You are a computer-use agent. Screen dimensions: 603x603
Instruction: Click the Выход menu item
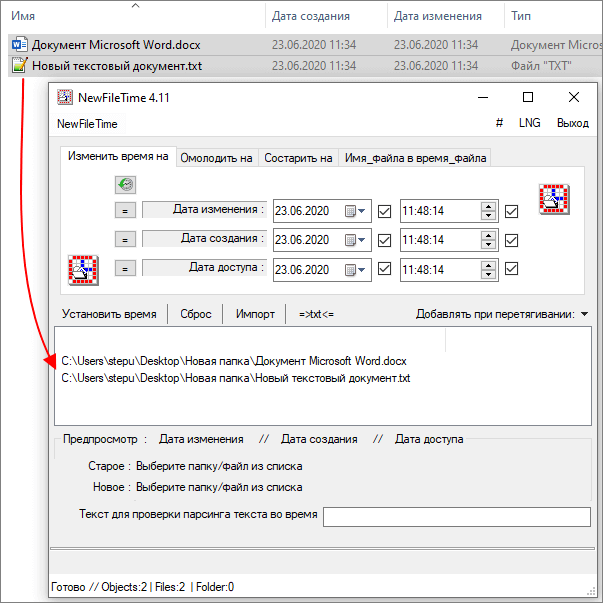(x=573, y=123)
